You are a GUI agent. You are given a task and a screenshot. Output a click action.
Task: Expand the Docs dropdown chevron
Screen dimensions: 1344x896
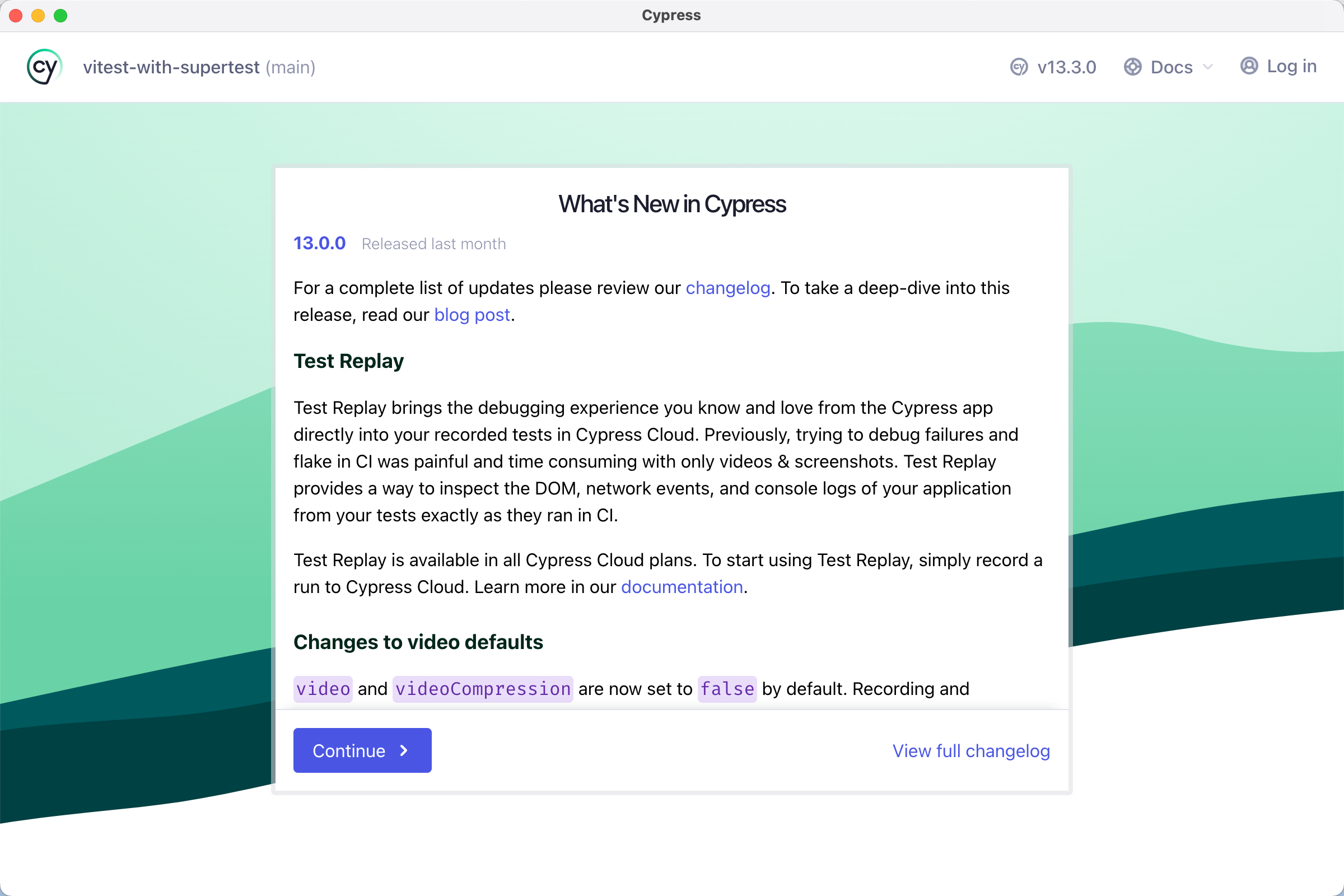[1207, 67]
